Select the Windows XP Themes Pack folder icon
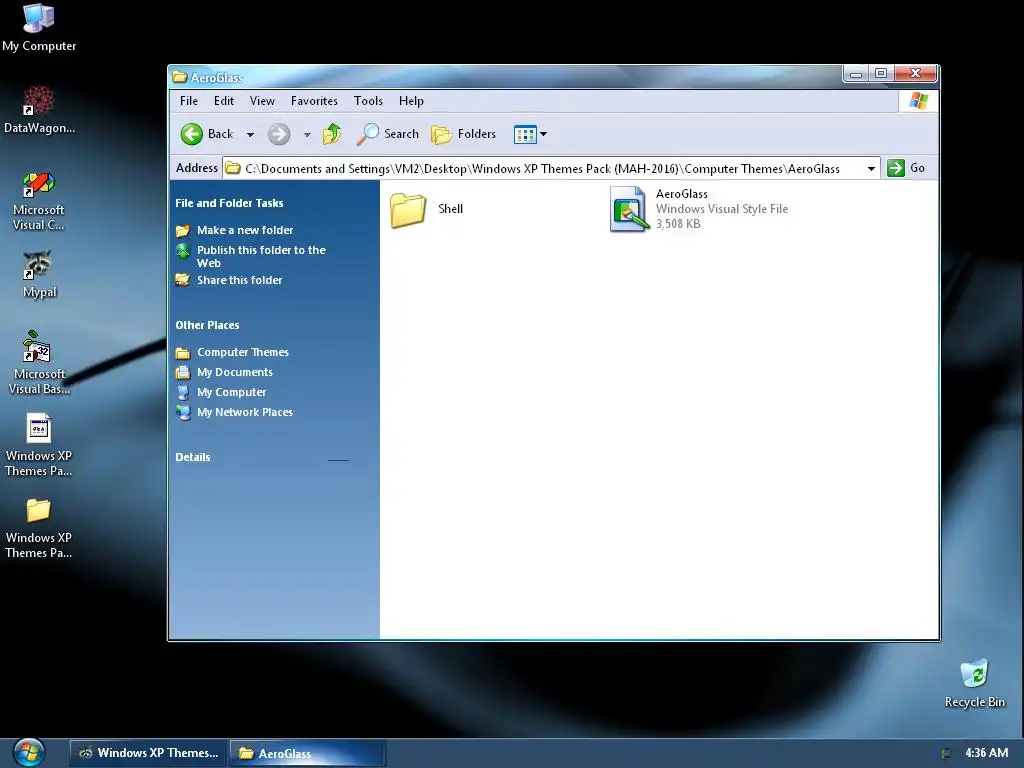Screen dimensions: 1024x768 click(39, 510)
